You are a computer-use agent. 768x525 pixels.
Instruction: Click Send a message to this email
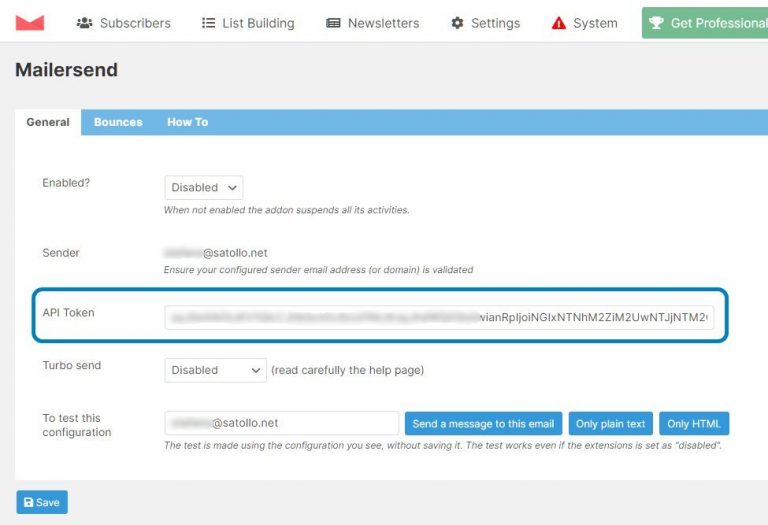(x=483, y=424)
